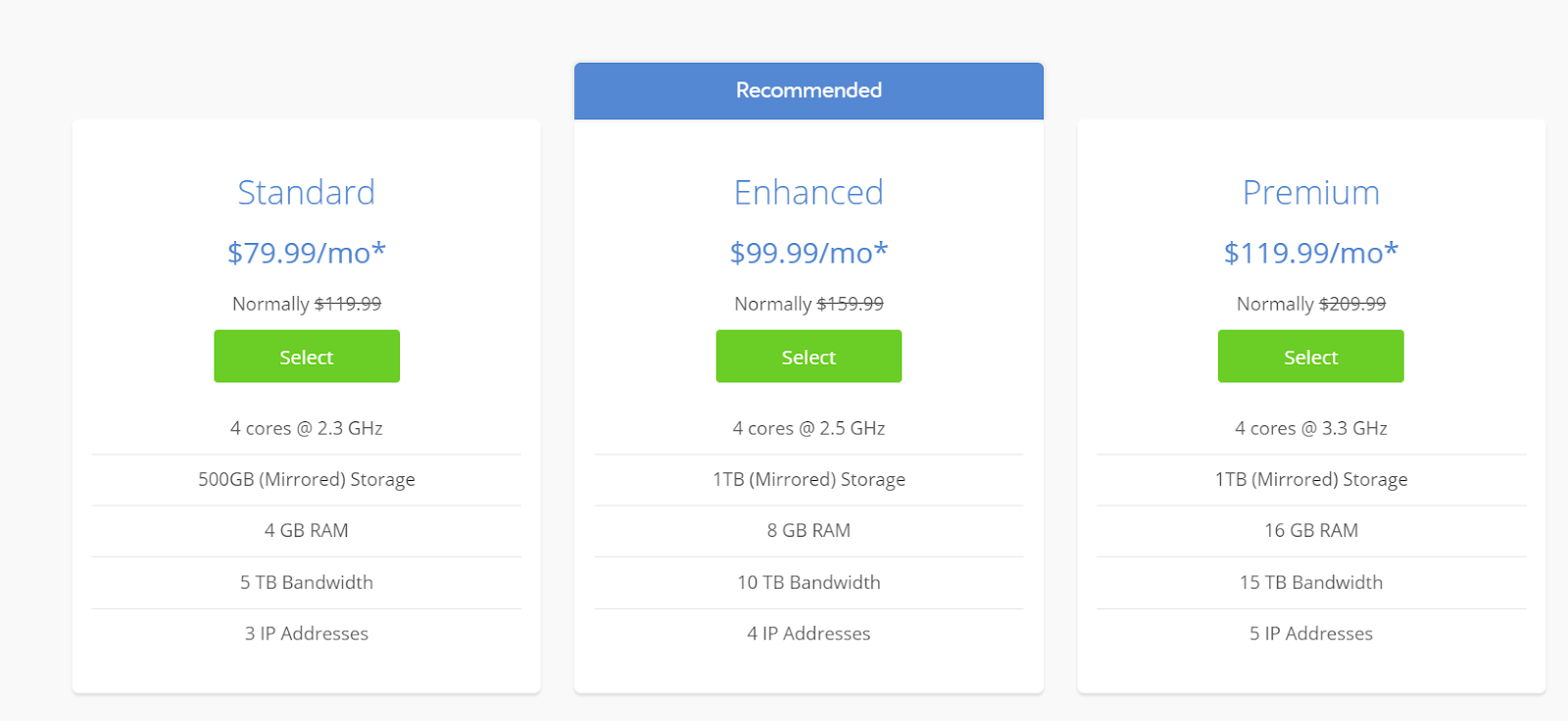
Task: Click the $79.99/mo price
Action: [307, 253]
